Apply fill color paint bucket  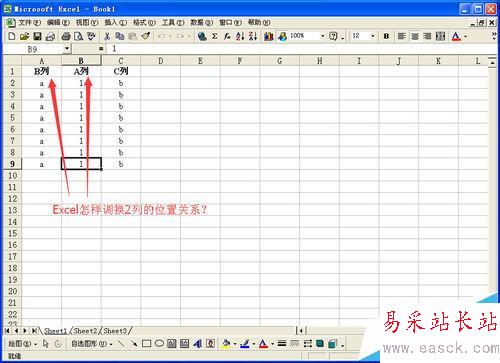click(226, 343)
